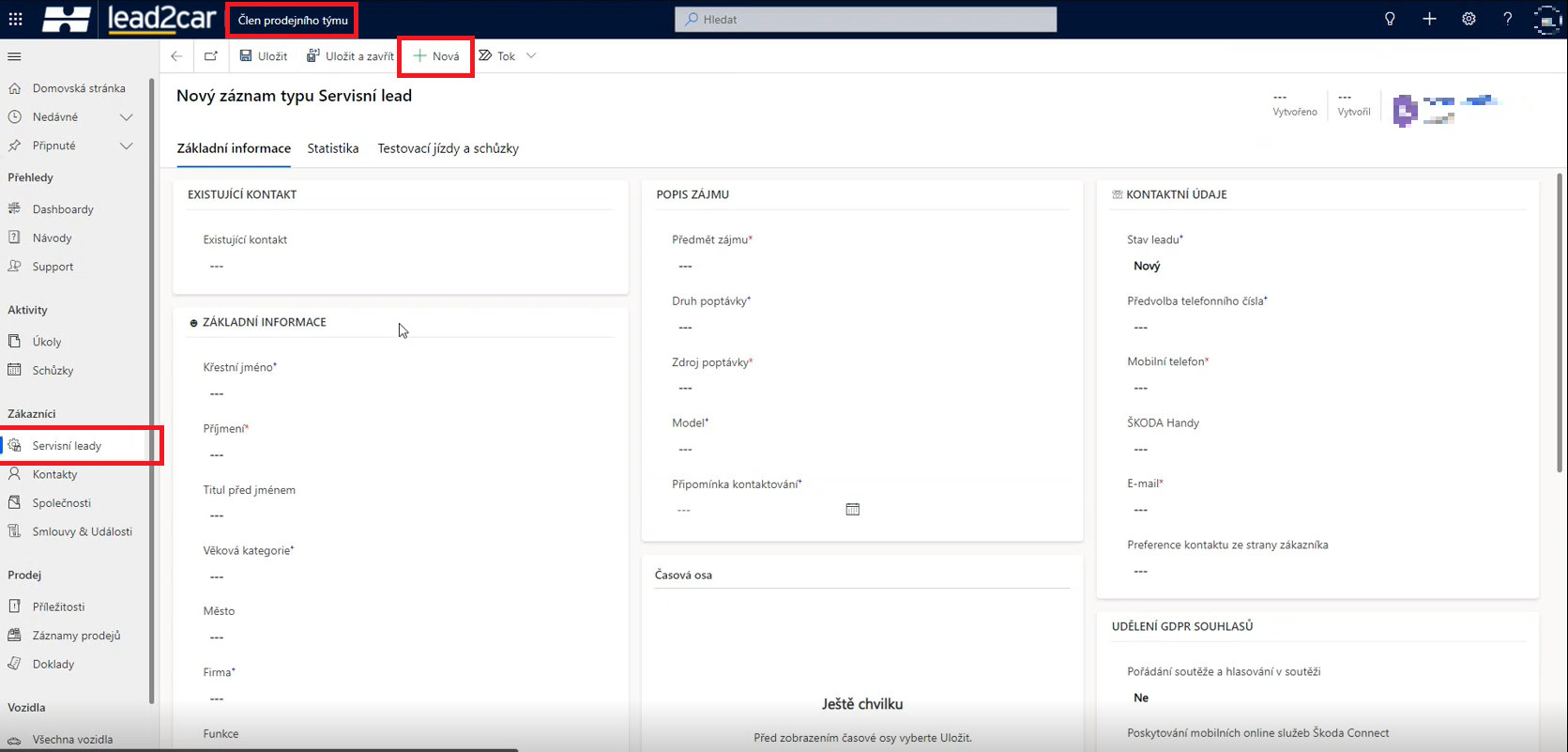The height and width of the screenshot is (752, 1568).
Task: Click the question mark help icon
Action: click(1507, 19)
